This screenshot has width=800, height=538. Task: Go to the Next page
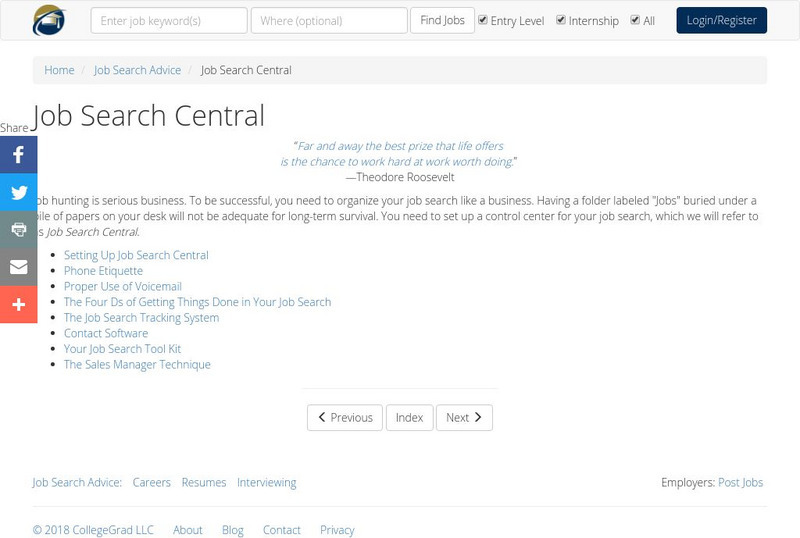pyautogui.click(x=464, y=418)
